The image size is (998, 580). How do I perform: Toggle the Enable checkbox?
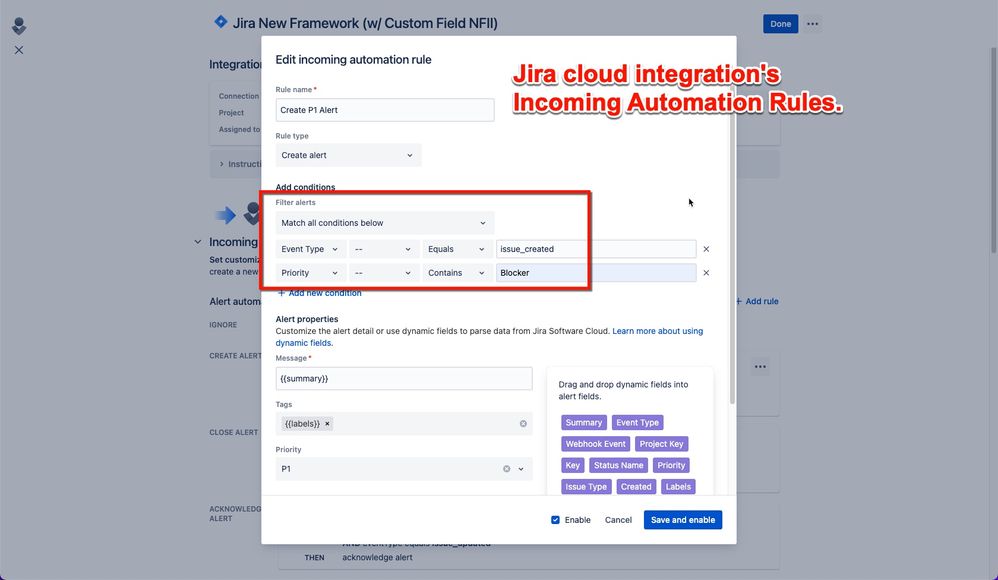[x=555, y=520]
